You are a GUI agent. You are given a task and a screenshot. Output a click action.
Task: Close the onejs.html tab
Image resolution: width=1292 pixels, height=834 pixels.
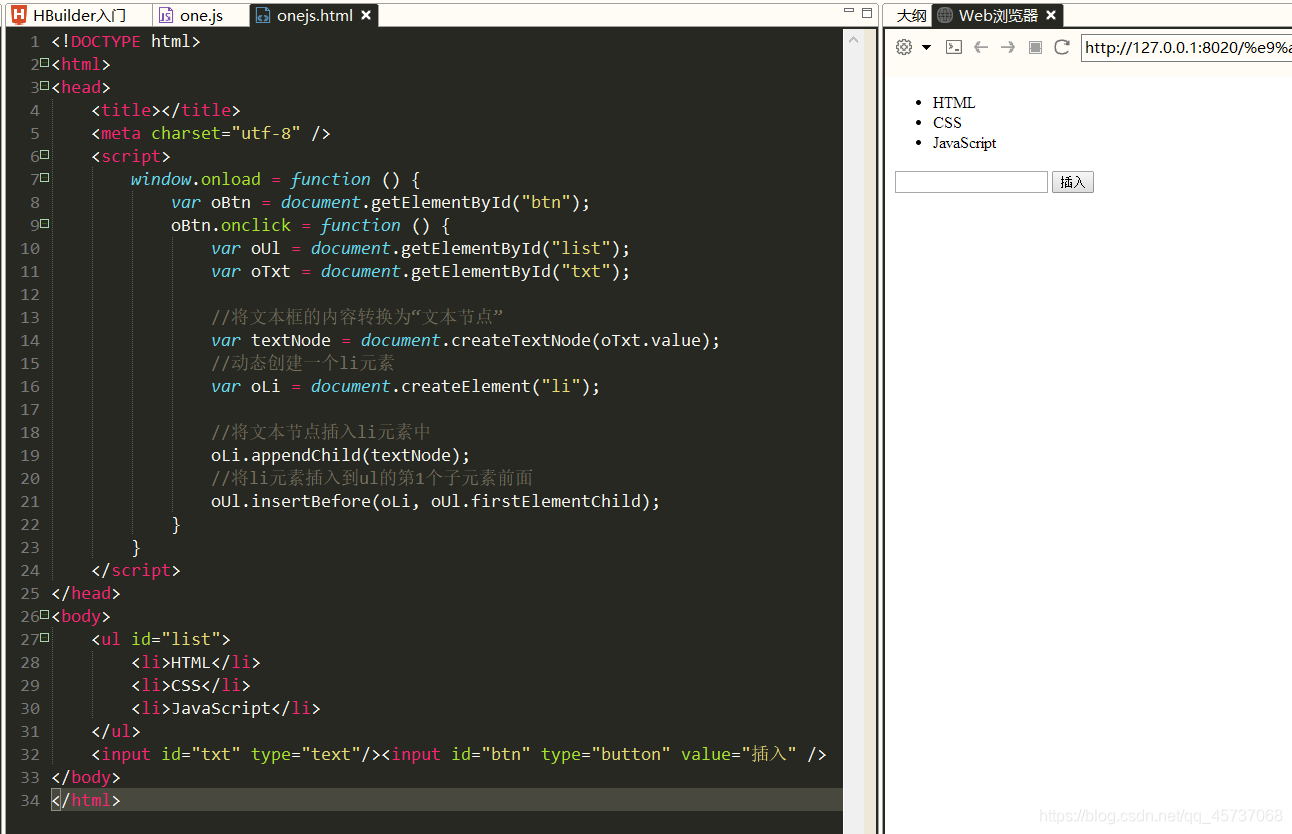(x=366, y=15)
